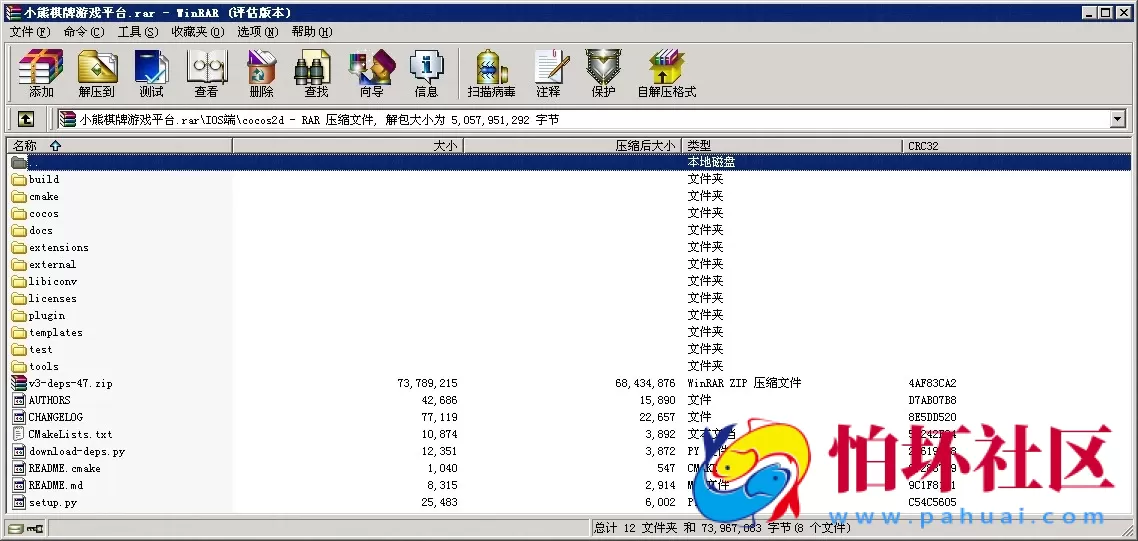1138x541 pixels.
Task: Click CRC32 value 4AF83CA2
Action: [932, 383]
